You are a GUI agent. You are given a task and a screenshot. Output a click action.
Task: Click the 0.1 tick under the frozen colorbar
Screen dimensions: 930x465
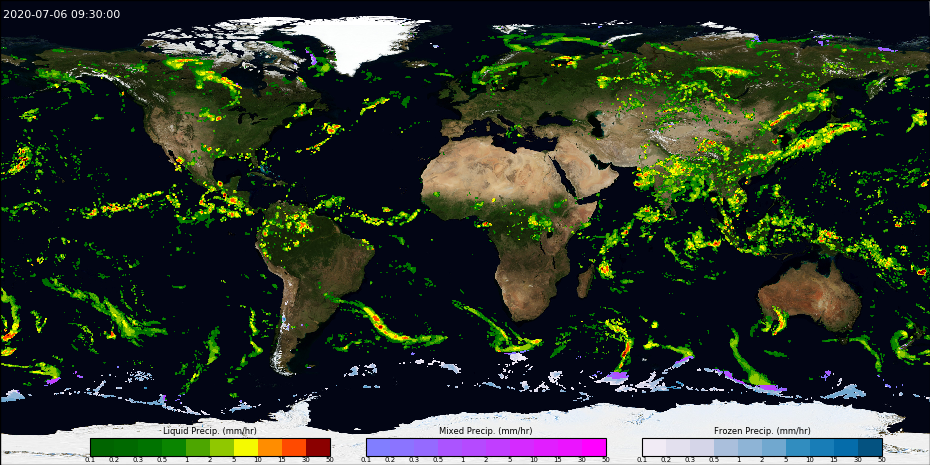[x=642, y=460]
